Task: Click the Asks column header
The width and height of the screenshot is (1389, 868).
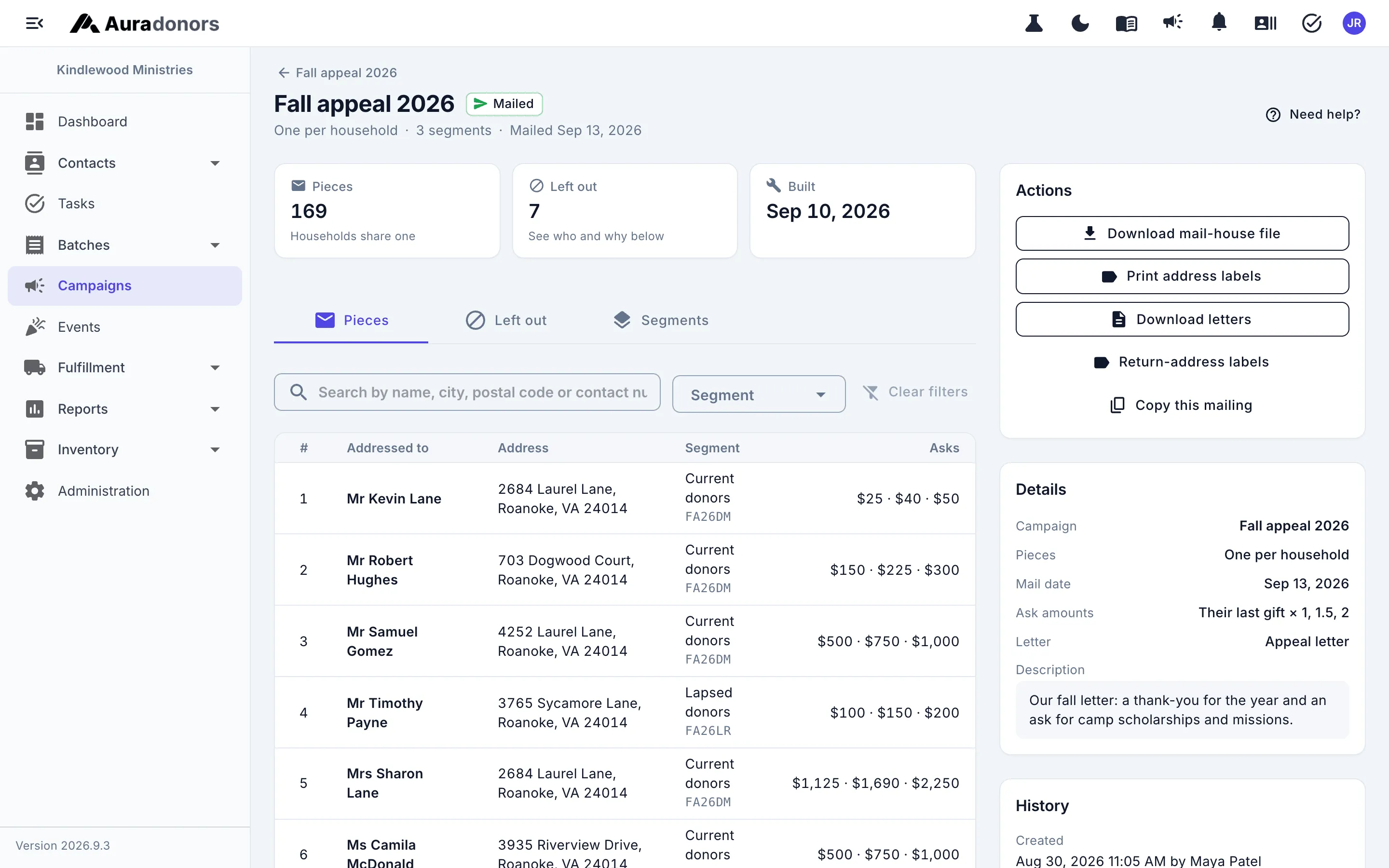Action: (x=944, y=448)
